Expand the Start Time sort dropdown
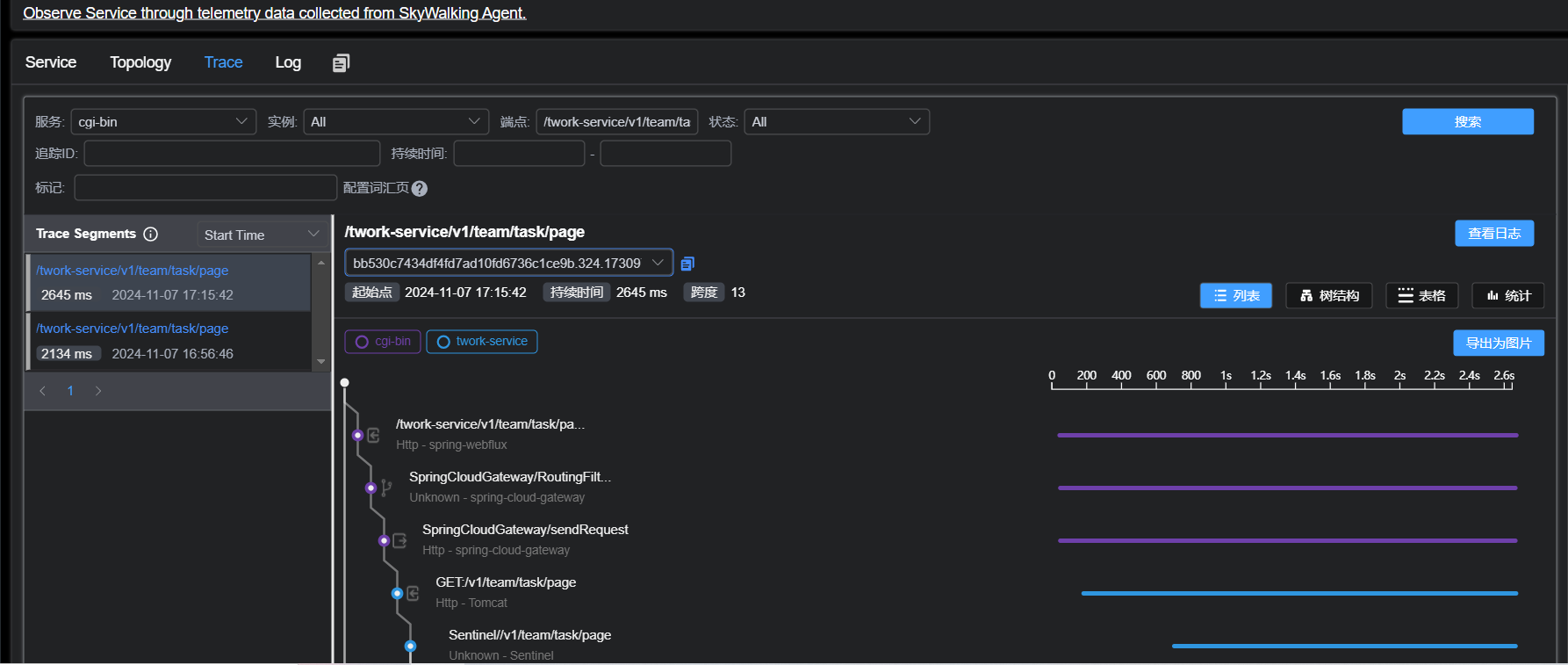 [x=262, y=235]
